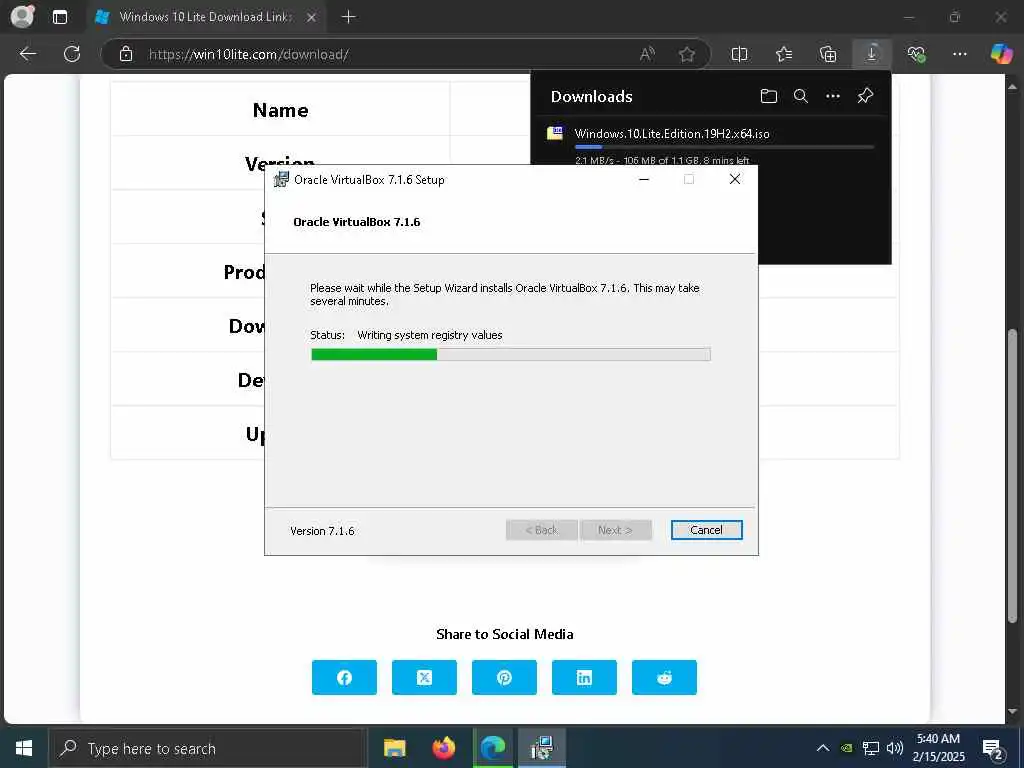The height and width of the screenshot is (768, 1024).
Task: Select the Windows.10.Lite.Edition.19H2.x64.iso download
Action: (x=671, y=134)
